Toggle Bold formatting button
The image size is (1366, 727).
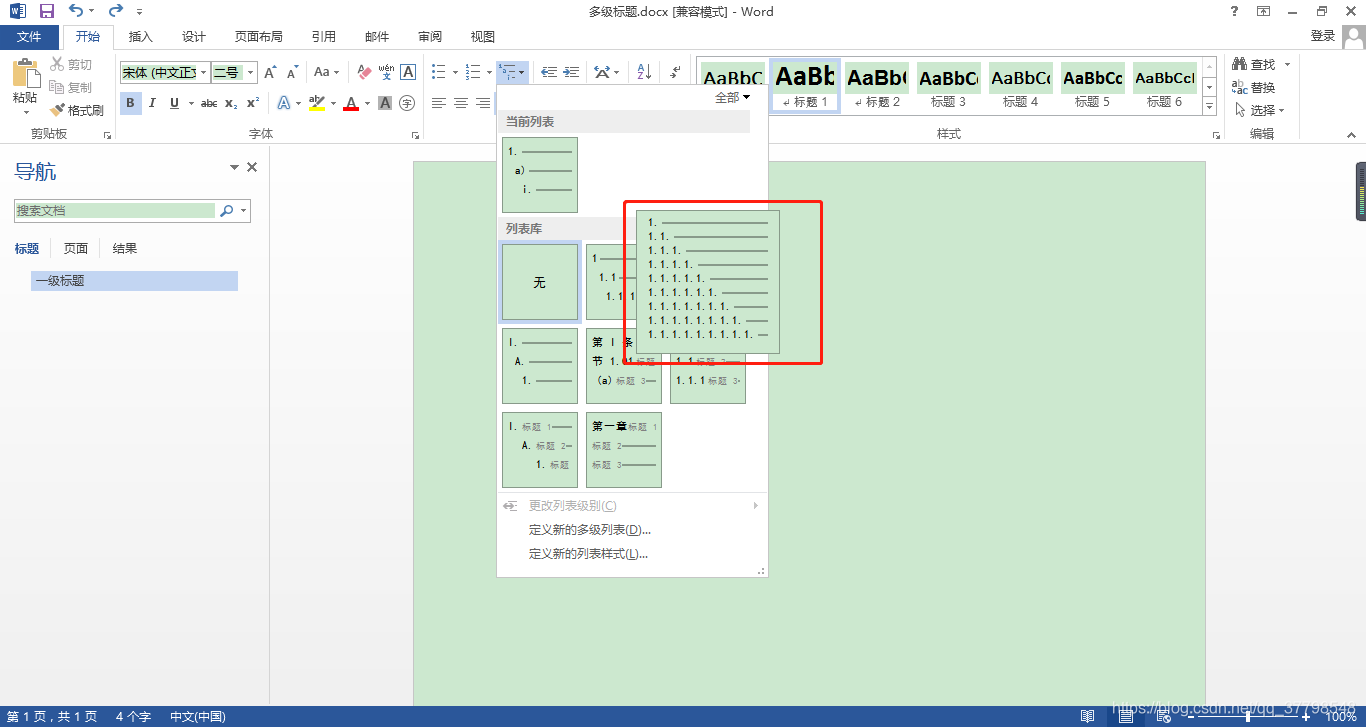(x=130, y=103)
